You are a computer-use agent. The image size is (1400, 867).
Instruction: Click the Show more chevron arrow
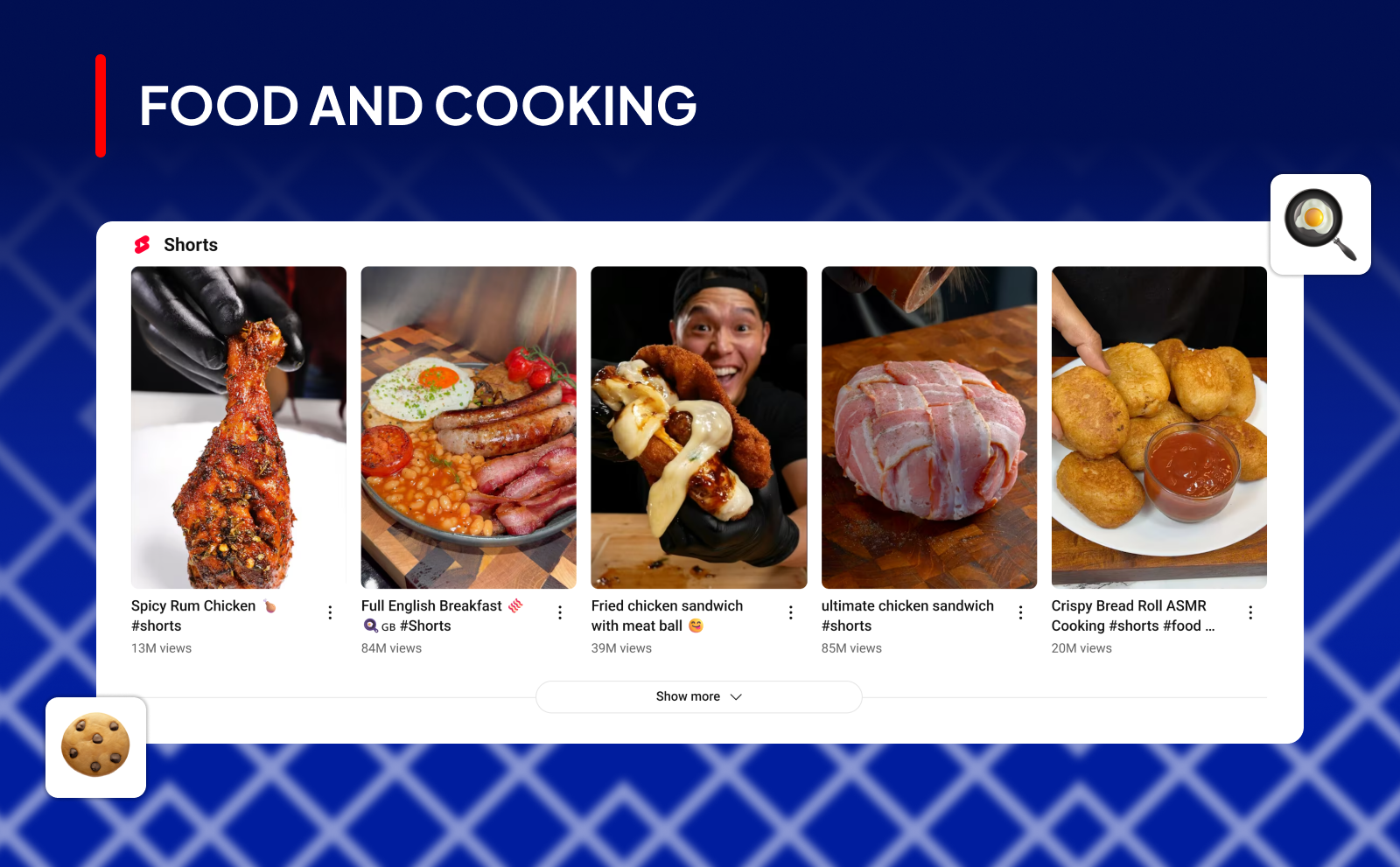coord(736,697)
